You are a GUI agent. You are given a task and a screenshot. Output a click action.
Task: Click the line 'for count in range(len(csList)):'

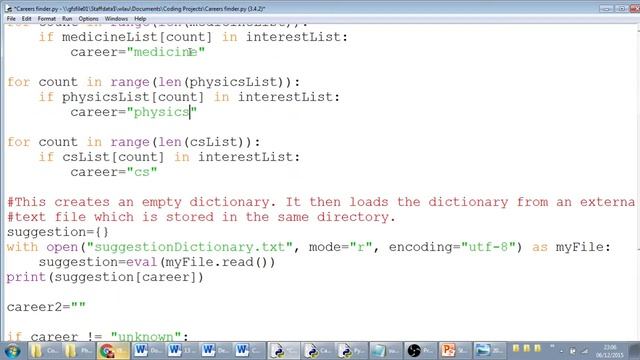pyautogui.click(x=133, y=142)
